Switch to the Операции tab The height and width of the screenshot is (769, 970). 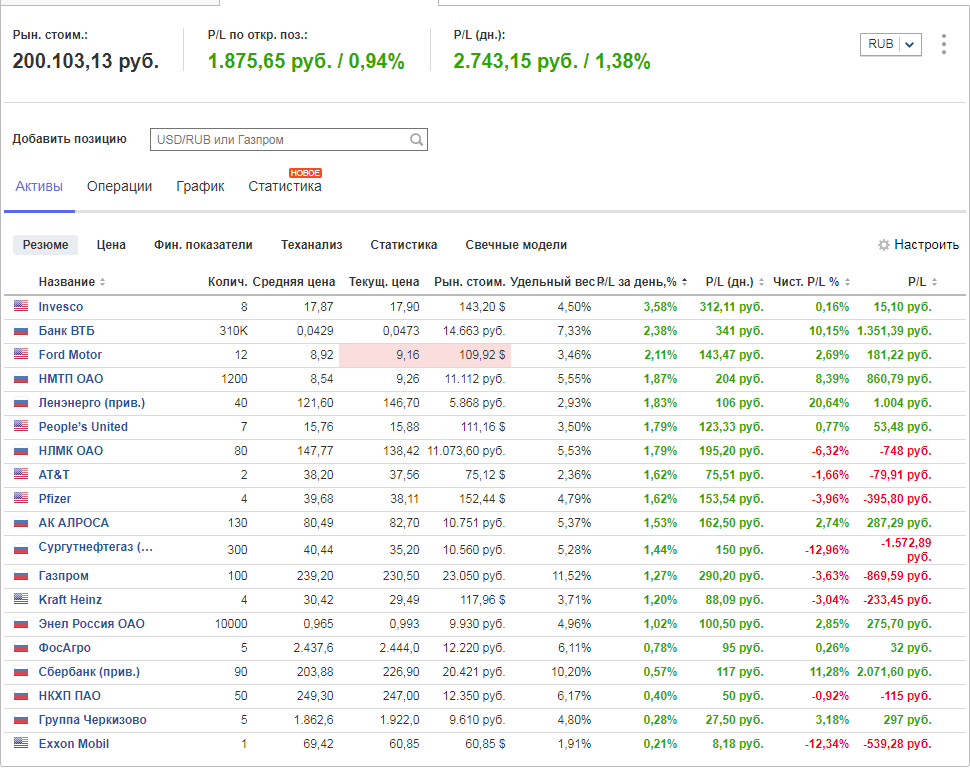tap(119, 186)
